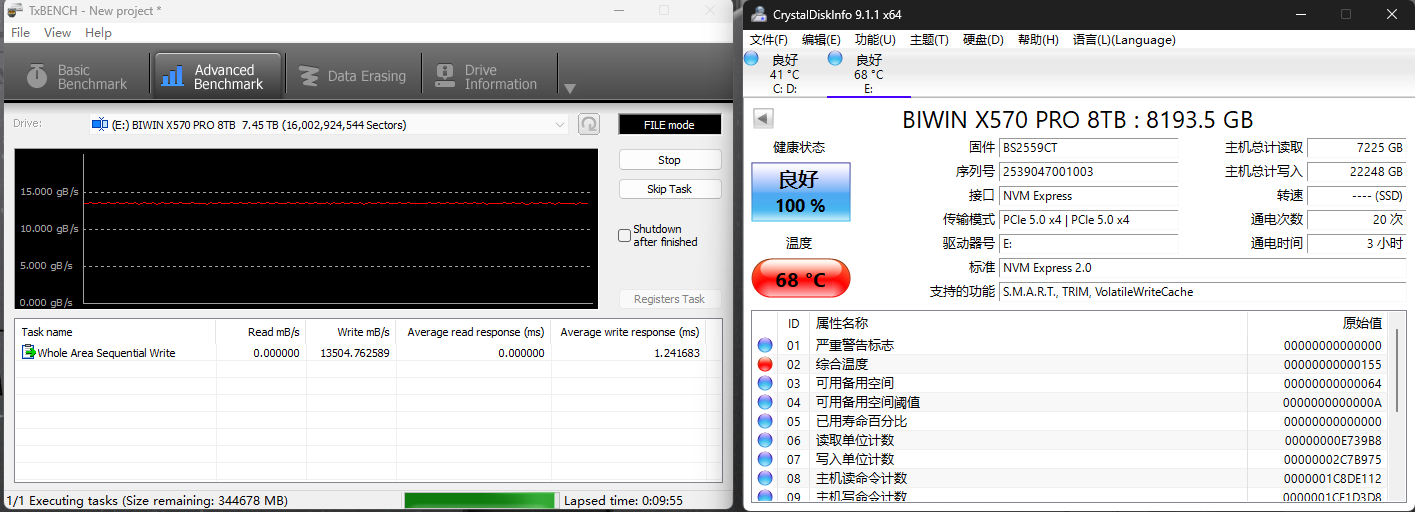The height and width of the screenshot is (512, 1415).
Task: Click the CrystalDiskInfo title bar icon
Action: point(757,14)
